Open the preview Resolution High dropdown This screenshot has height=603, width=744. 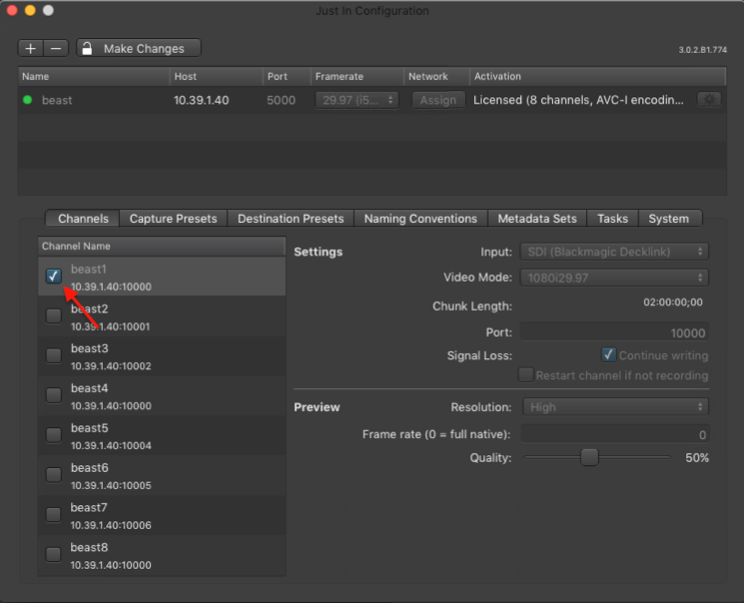coord(615,407)
